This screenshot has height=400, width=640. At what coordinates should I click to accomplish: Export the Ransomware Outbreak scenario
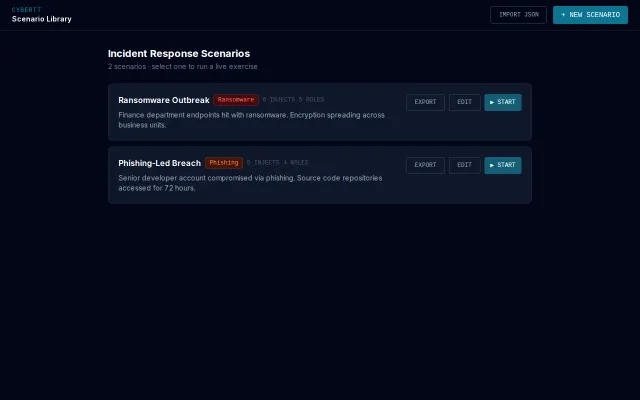tap(425, 102)
